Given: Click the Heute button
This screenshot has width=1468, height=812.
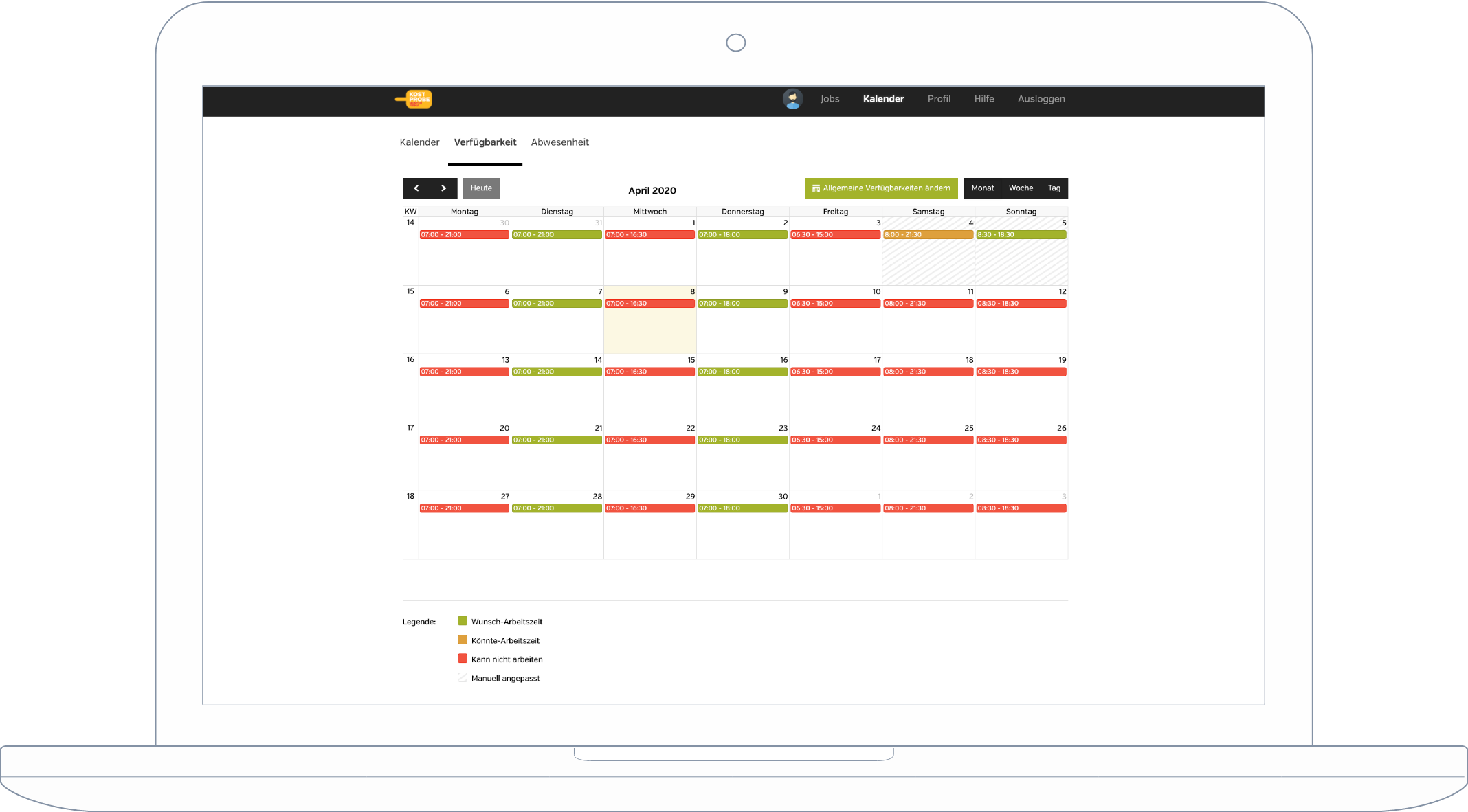Looking at the screenshot, I should 481,188.
